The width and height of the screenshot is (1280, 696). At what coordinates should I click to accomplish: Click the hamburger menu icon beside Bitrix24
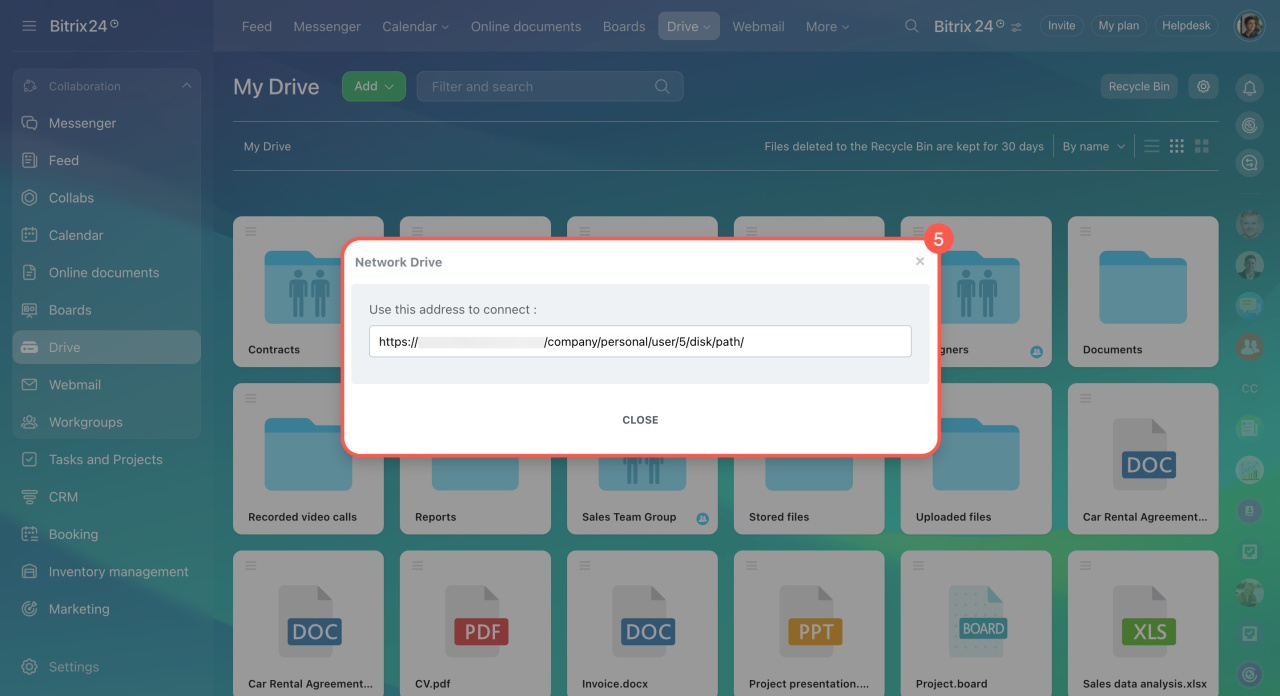(29, 26)
